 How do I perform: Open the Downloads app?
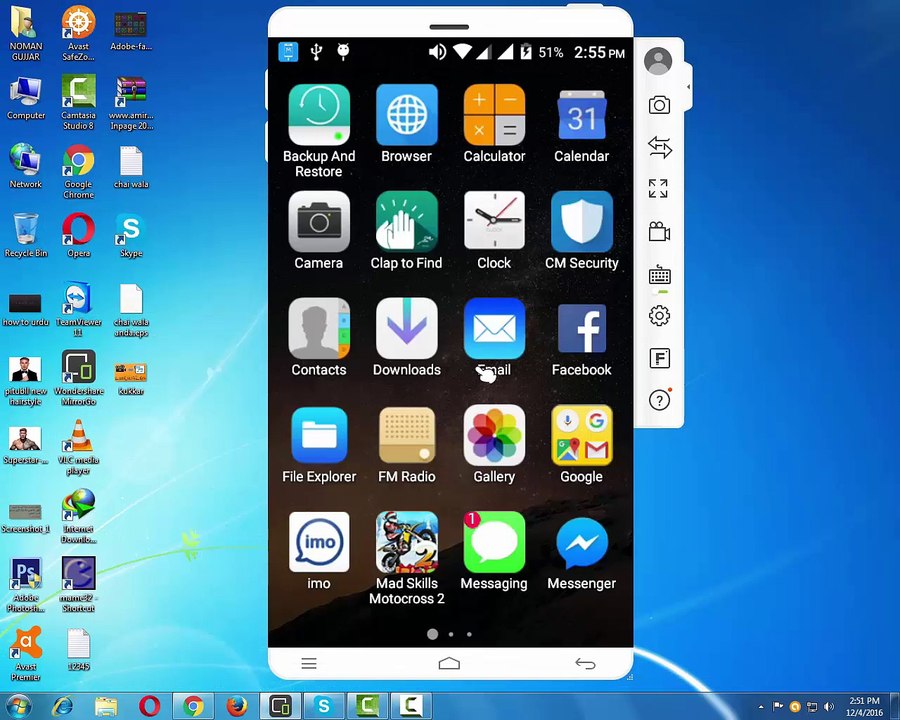(x=406, y=328)
